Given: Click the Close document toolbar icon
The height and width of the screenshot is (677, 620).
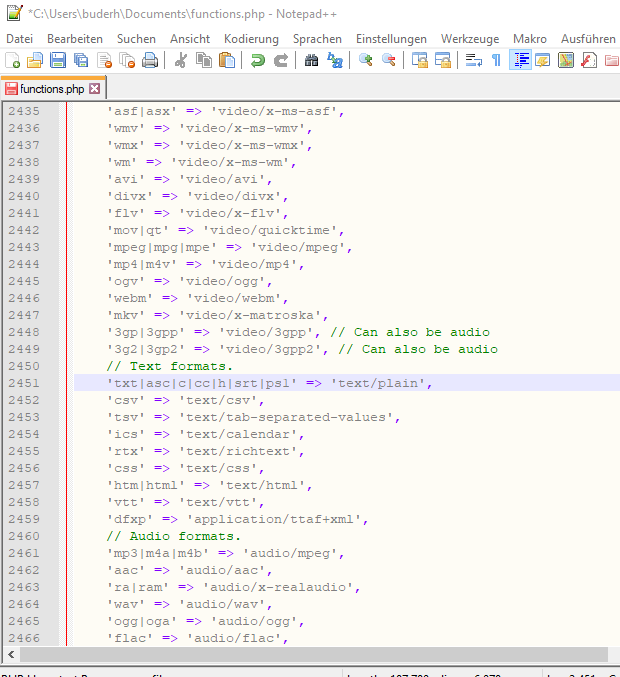Looking at the screenshot, I should [104, 60].
